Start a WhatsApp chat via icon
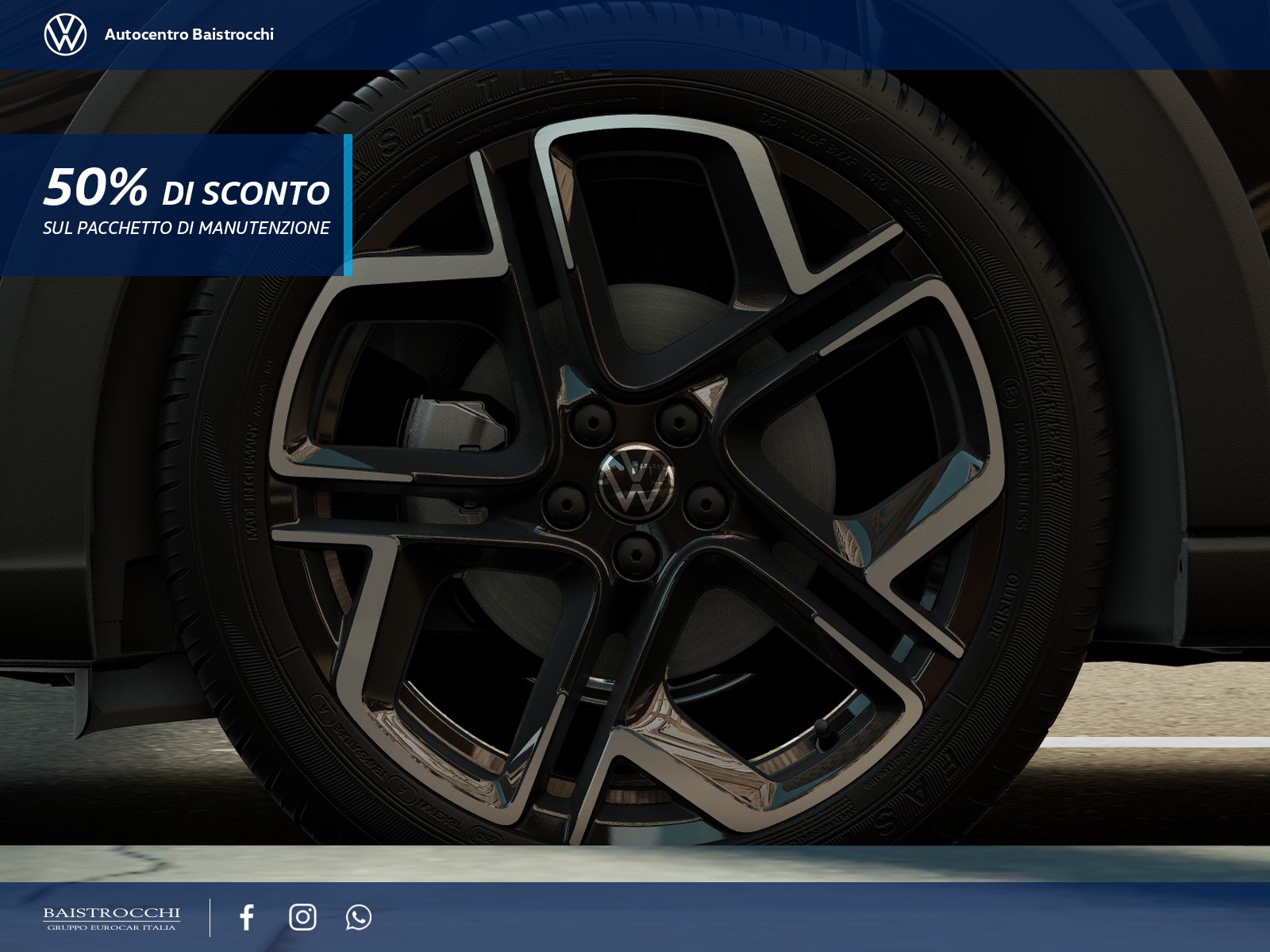This screenshot has height=952, width=1270. pos(359,917)
